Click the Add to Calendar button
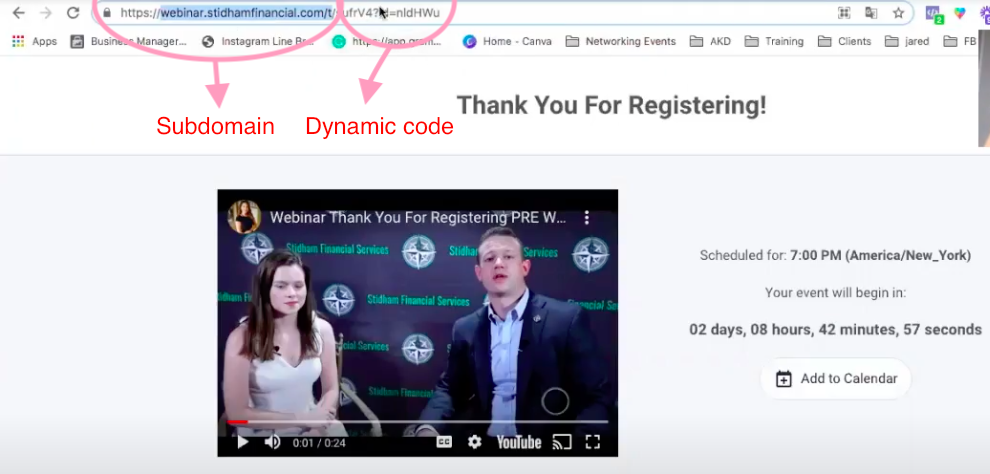 (836, 379)
